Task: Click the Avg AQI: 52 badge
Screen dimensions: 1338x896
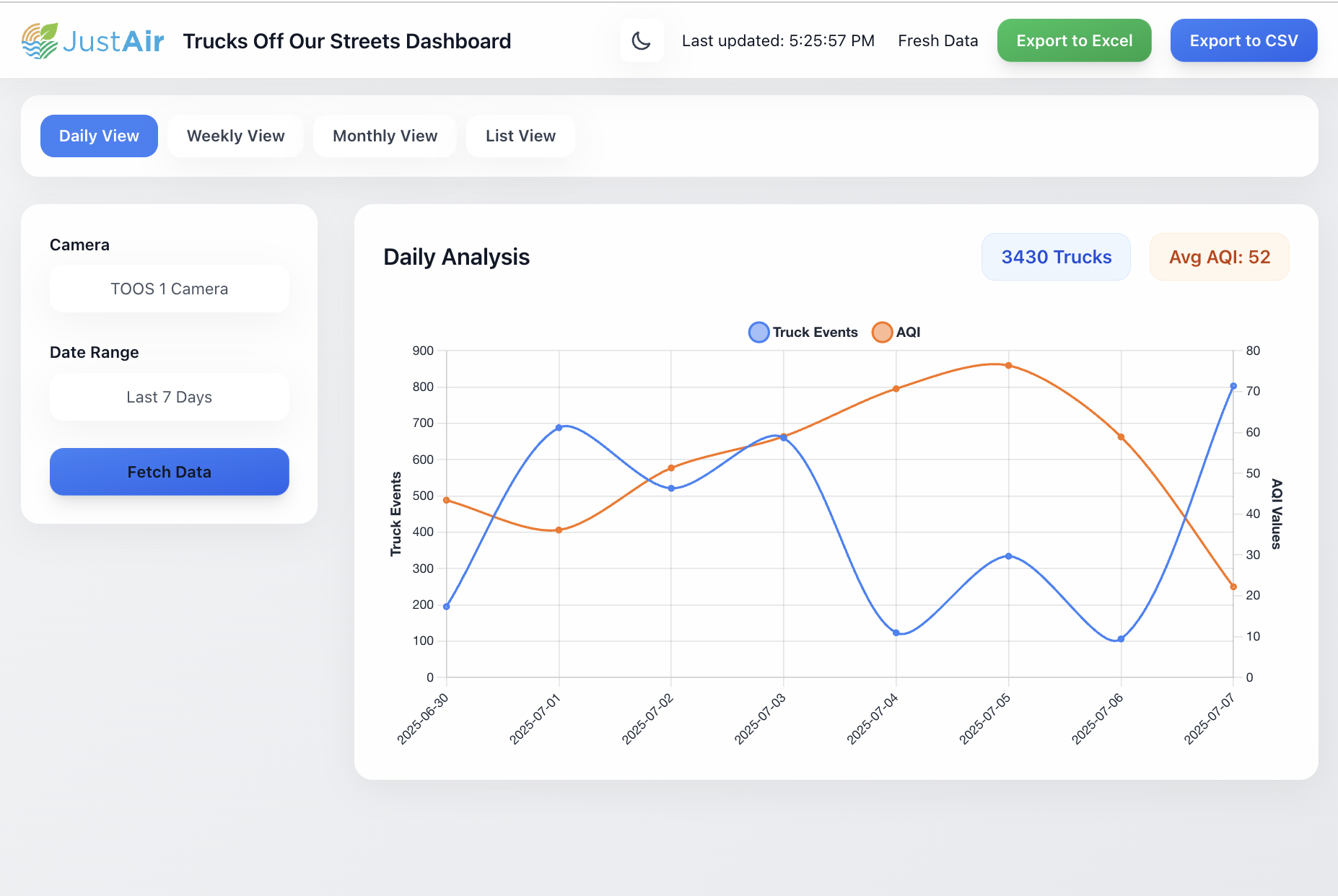Action: (x=1219, y=257)
